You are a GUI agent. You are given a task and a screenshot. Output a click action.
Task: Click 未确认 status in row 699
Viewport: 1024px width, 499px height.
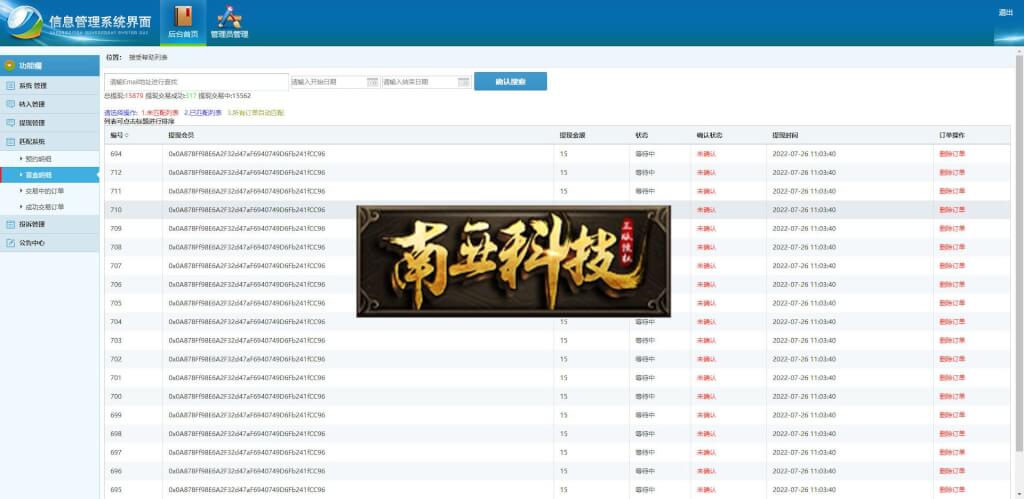pyautogui.click(x=706, y=415)
